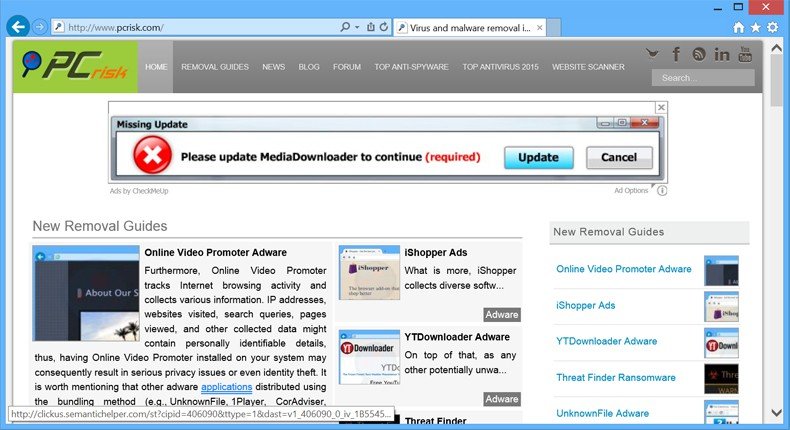790x430 pixels.
Task: Click the PCrisk logo
Action: tap(75, 67)
